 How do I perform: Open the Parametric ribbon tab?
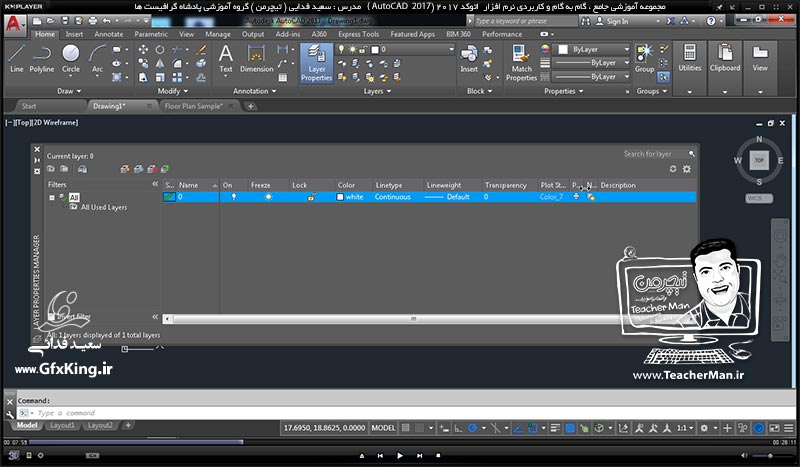(x=151, y=34)
